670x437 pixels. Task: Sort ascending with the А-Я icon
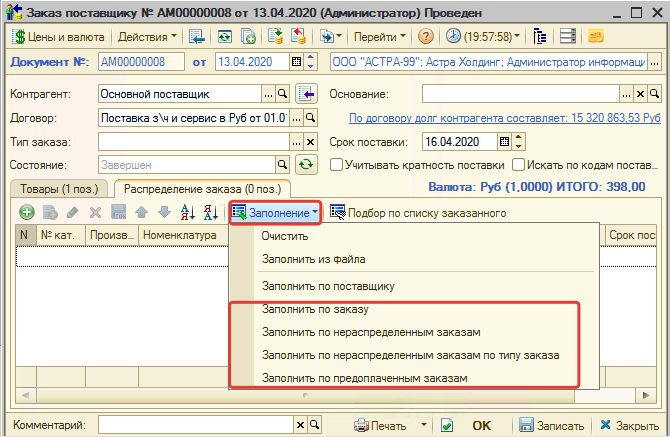coord(188,212)
